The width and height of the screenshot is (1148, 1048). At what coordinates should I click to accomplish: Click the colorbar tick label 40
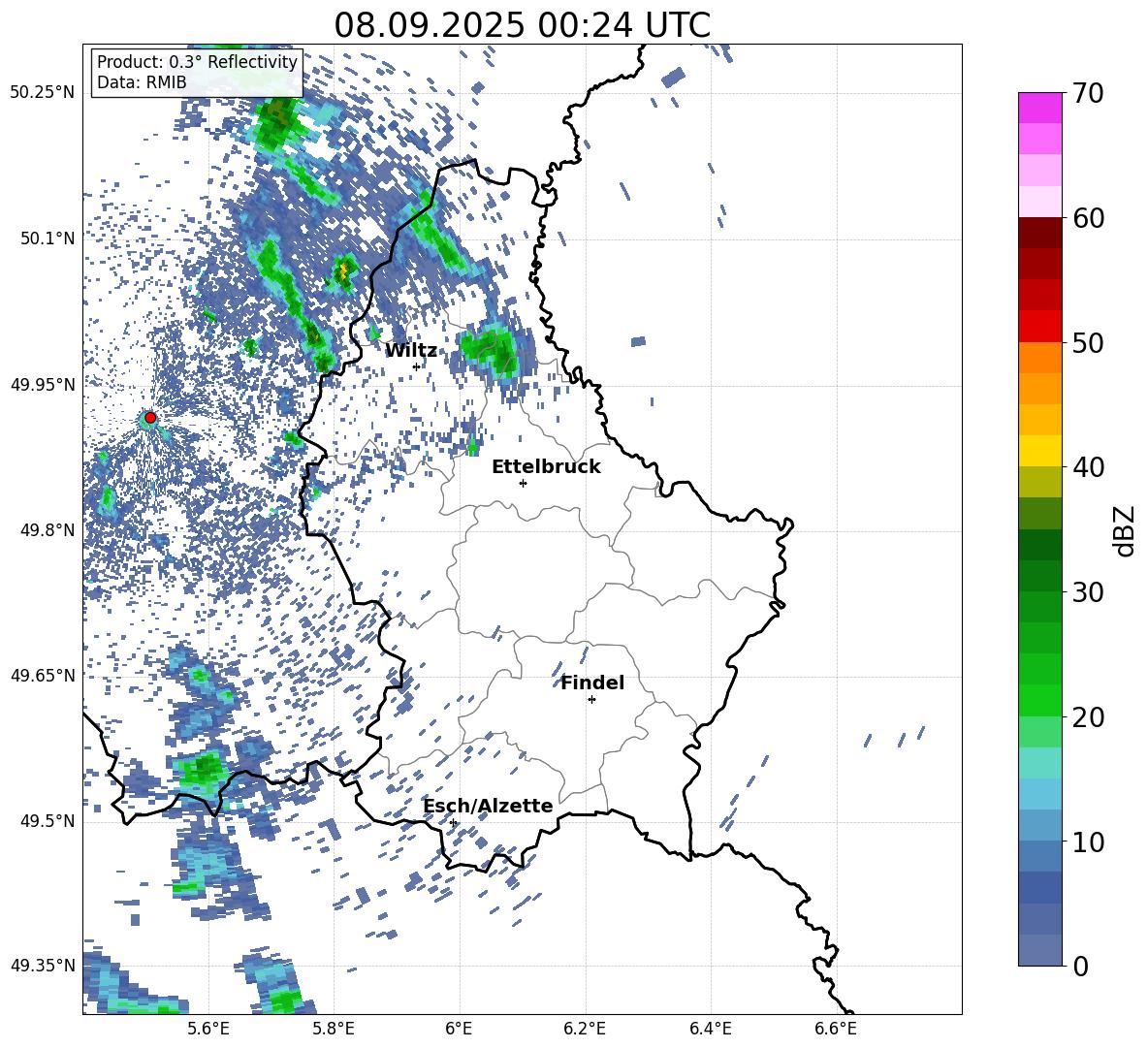click(x=1088, y=467)
